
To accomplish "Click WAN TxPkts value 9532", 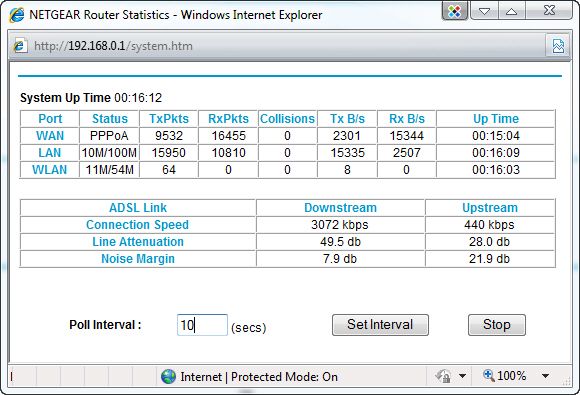I will pyautogui.click(x=169, y=136).
